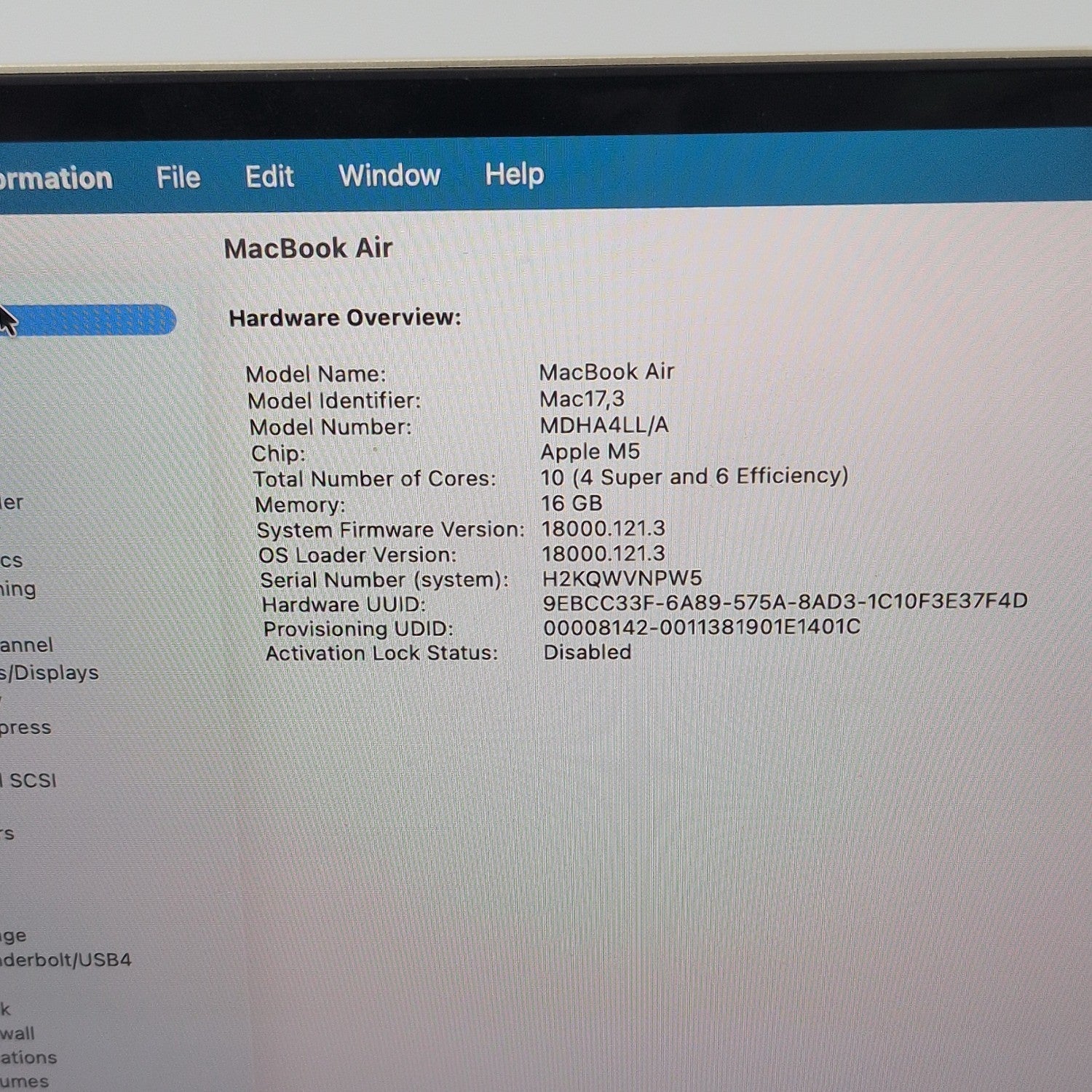Open the Help menu

coord(515,174)
